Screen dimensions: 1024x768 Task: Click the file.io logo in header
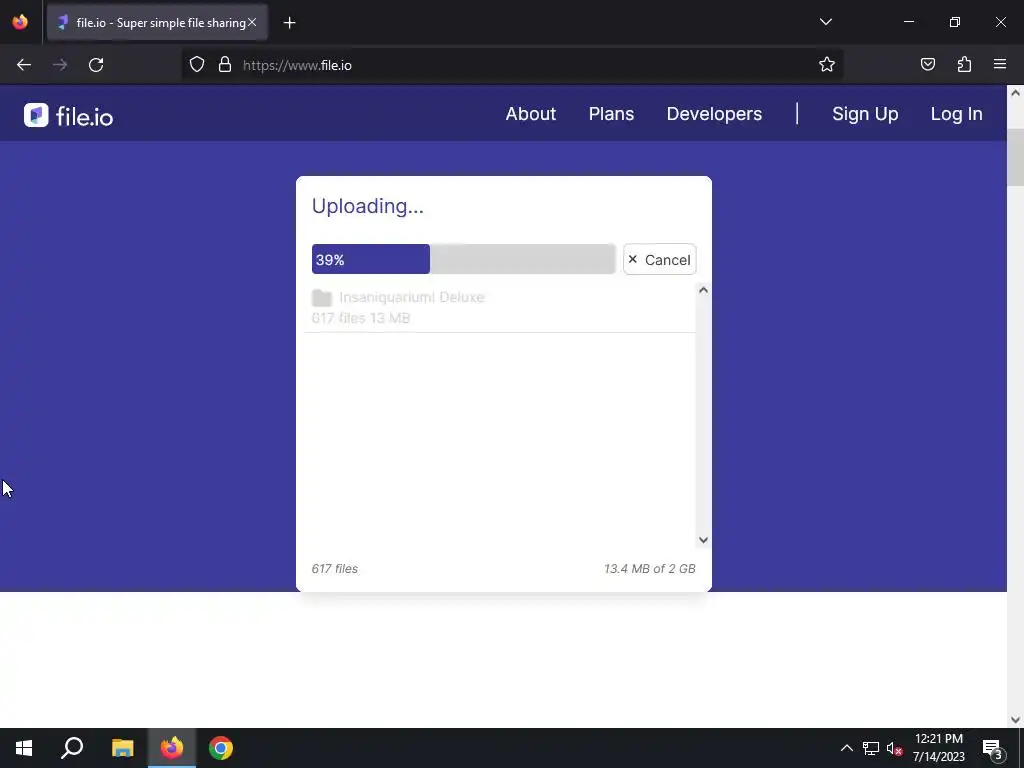tap(69, 116)
